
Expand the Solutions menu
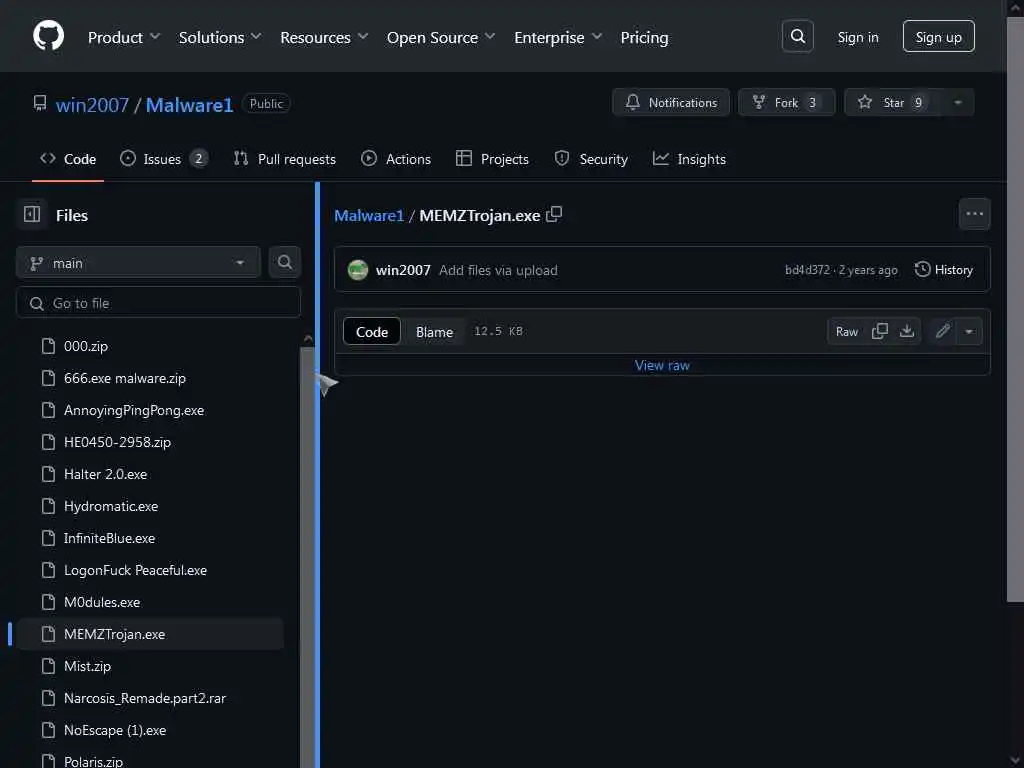[219, 37]
